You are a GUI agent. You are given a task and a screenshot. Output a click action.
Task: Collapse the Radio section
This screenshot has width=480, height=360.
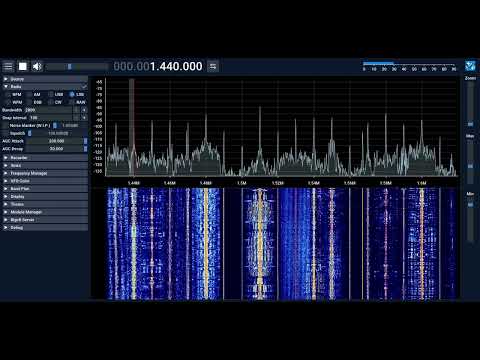[x=45, y=87]
